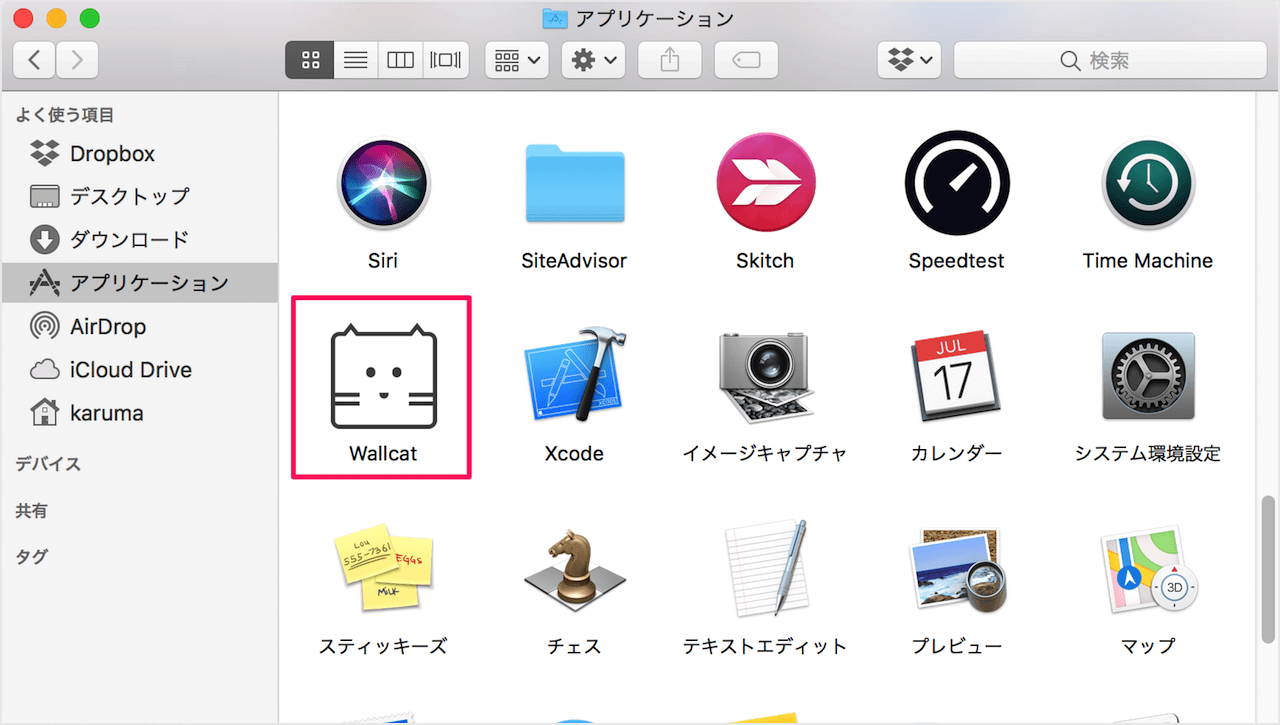Select the カレンダー calendar icon
This screenshot has height=725, width=1280.
pyautogui.click(x=956, y=378)
